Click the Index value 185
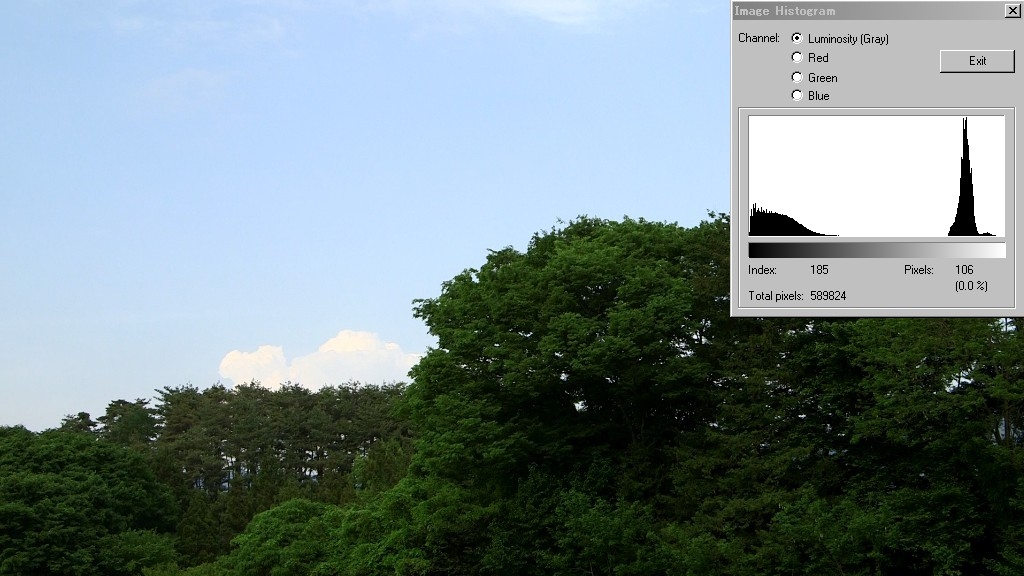 [819, 270]
